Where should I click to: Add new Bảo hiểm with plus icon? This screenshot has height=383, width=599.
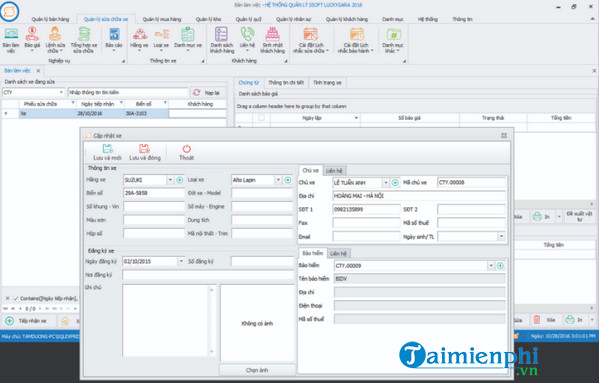coord(500,266)
